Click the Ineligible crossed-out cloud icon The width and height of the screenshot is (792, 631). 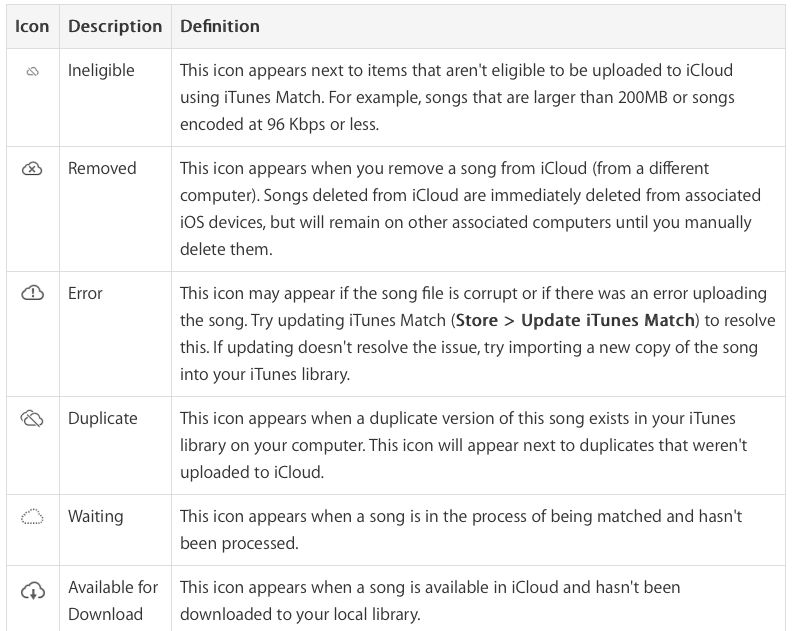[32, 72]
